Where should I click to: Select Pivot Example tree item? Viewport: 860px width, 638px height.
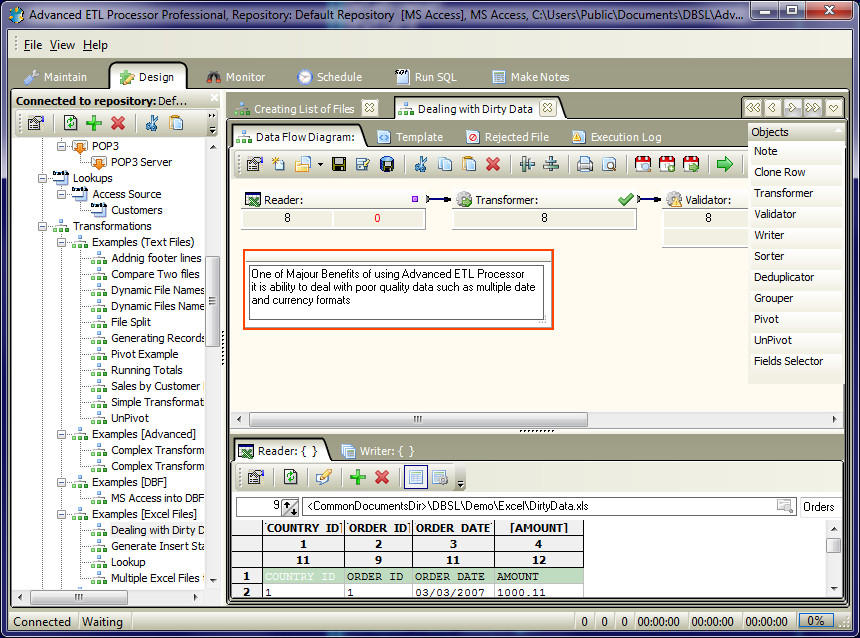(x=144, y=354)
